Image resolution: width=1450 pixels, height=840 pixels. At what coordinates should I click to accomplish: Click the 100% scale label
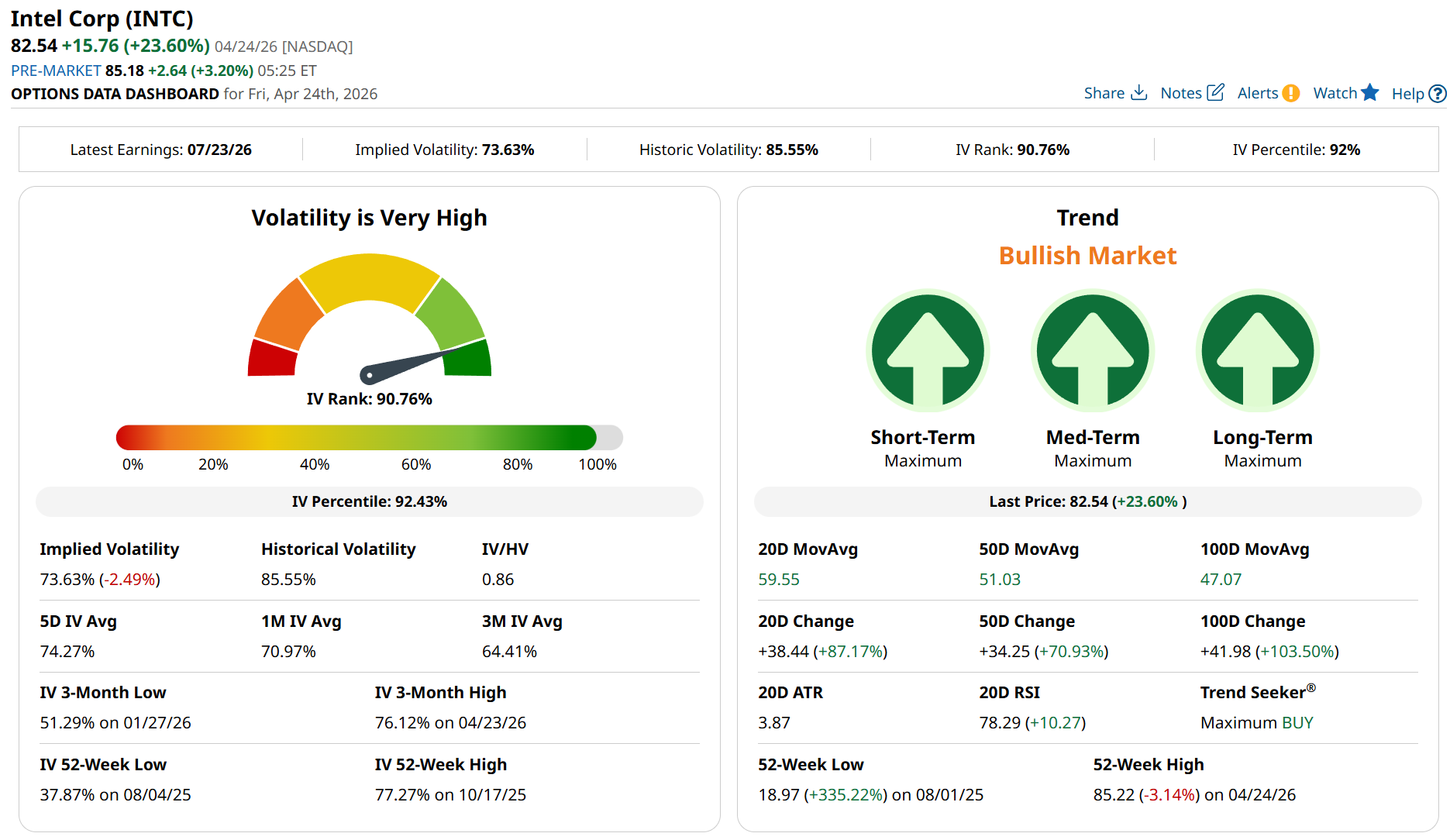598,464
